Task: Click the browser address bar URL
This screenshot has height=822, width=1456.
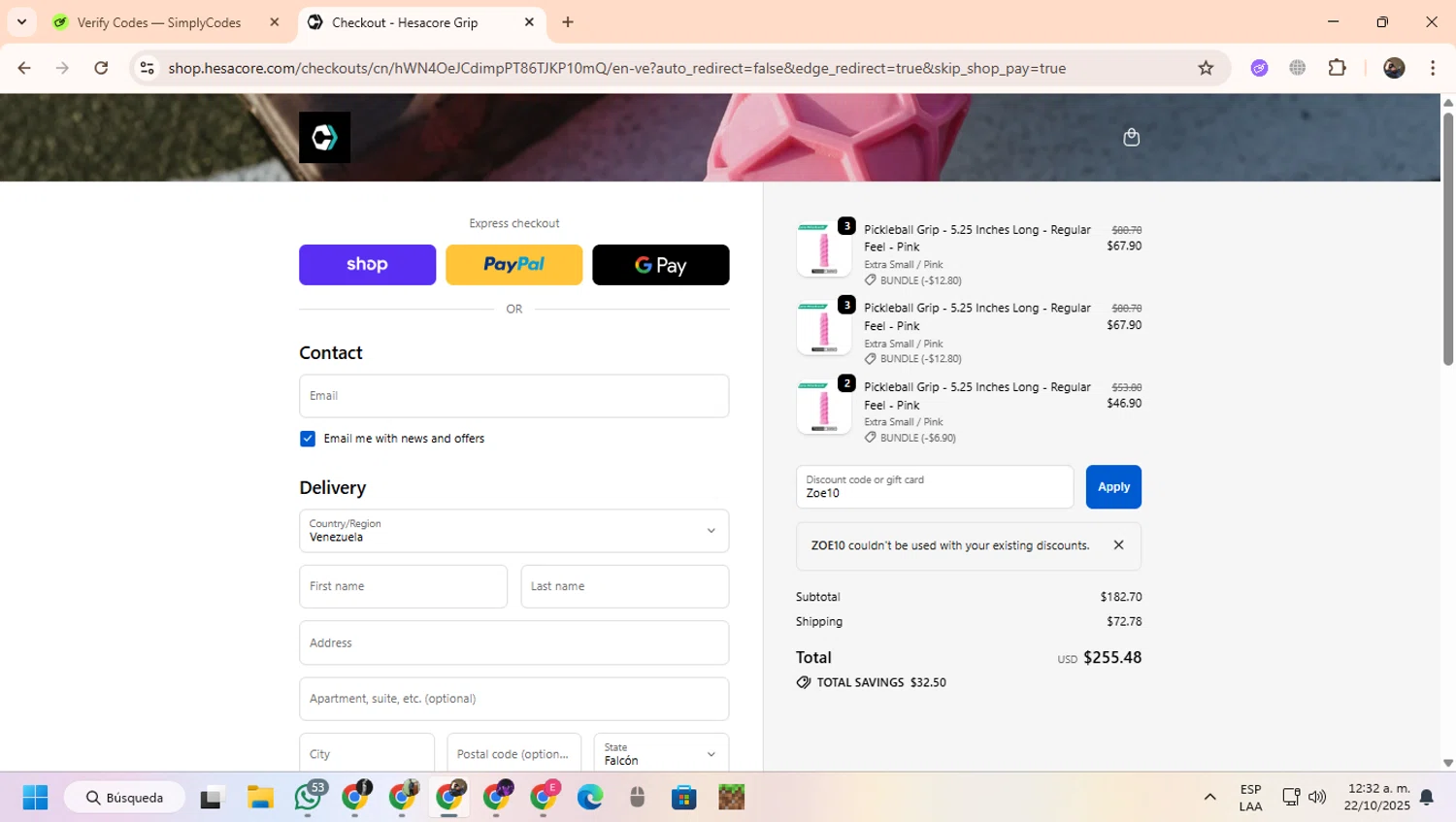Action: 617,68
